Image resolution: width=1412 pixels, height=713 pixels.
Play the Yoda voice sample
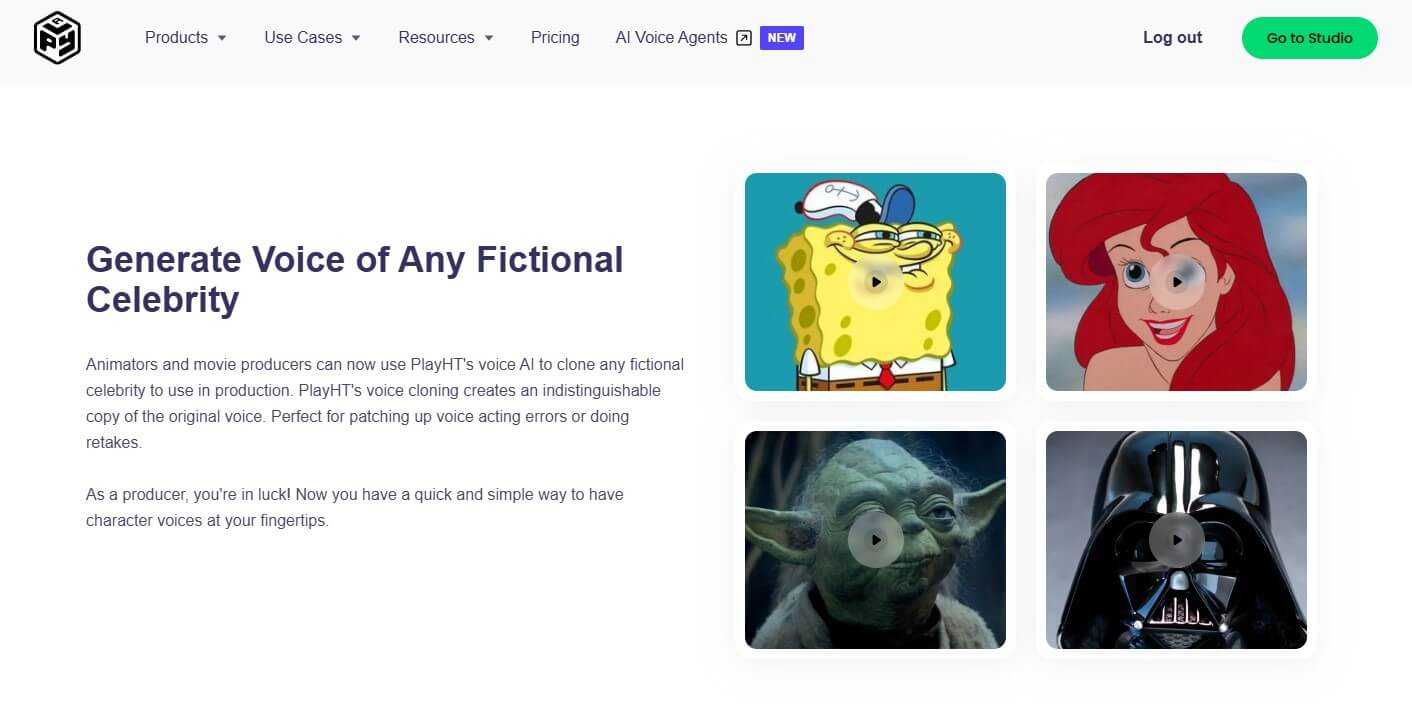pyautogui.click(x=876, y=540)
